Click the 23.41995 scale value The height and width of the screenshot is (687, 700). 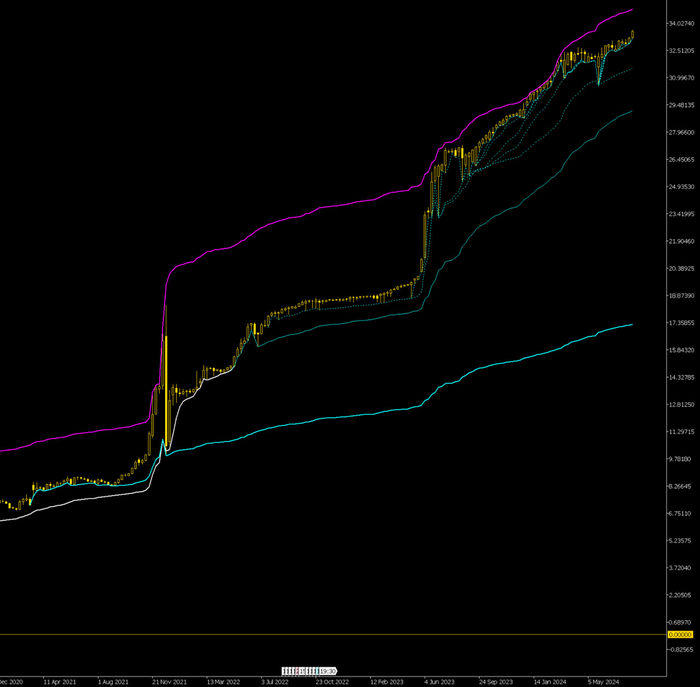(681, 214)
